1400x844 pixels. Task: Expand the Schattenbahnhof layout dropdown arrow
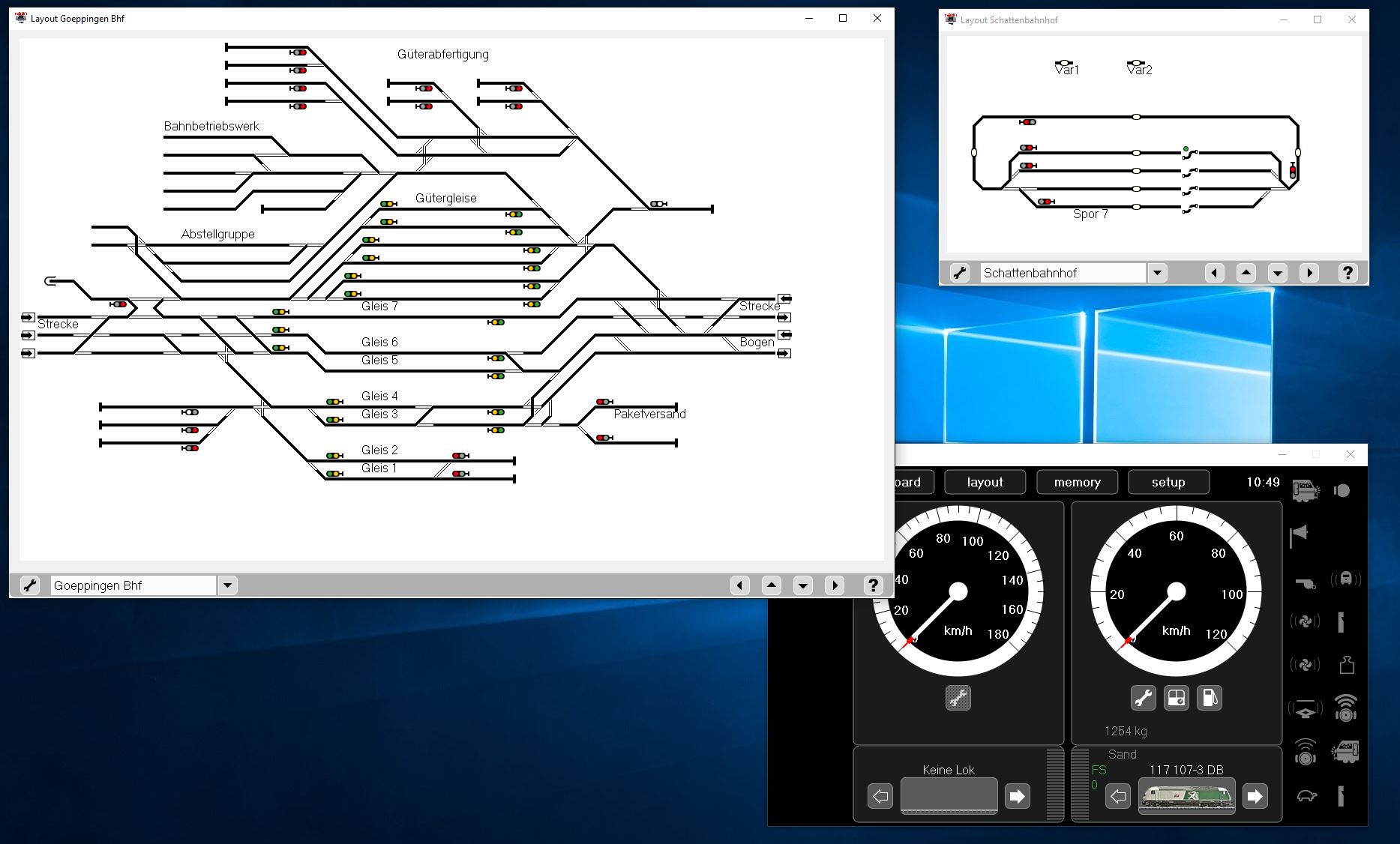(1158, 273)
